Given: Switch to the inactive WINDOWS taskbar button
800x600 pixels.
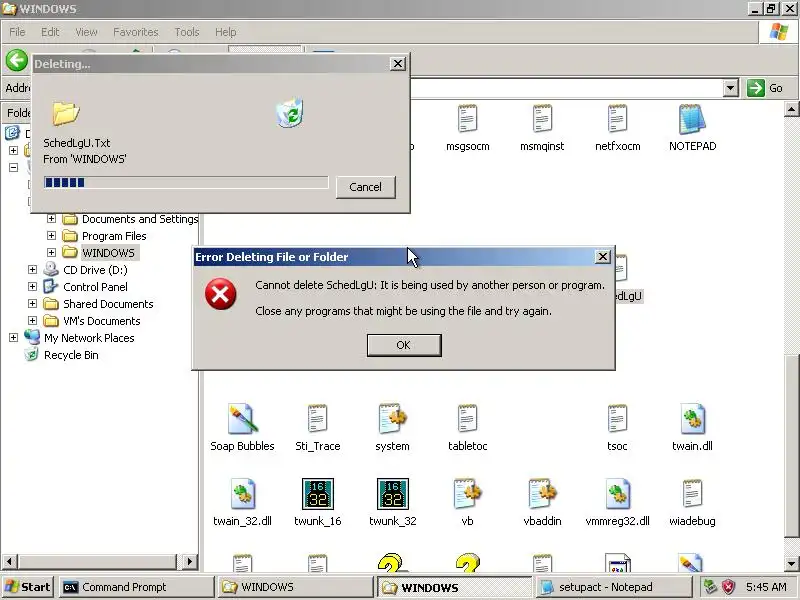Looking at the screenshot, I should (x=295, y=587).
